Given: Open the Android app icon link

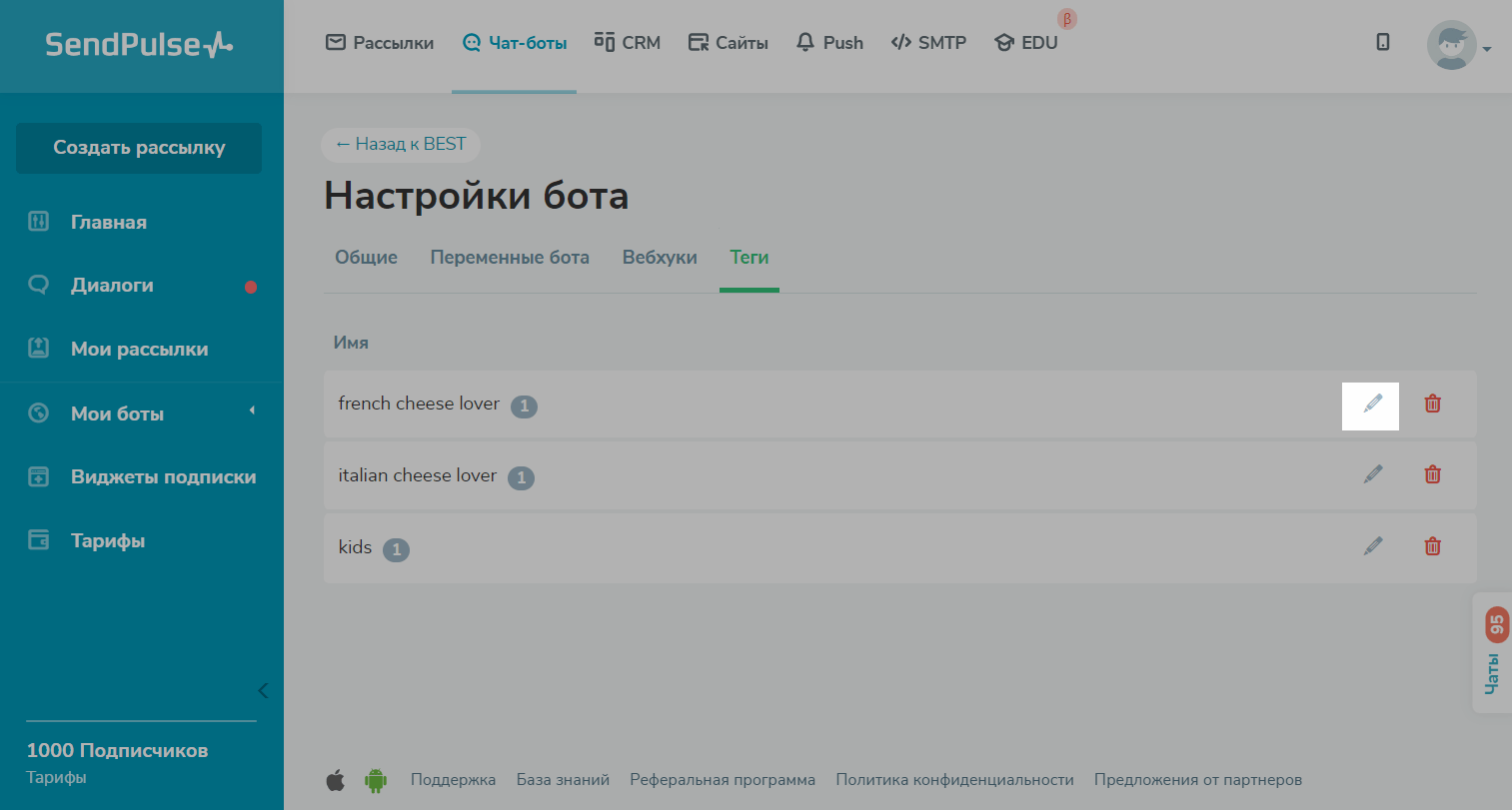Looking at the screenshot, I should pos(376,780).
